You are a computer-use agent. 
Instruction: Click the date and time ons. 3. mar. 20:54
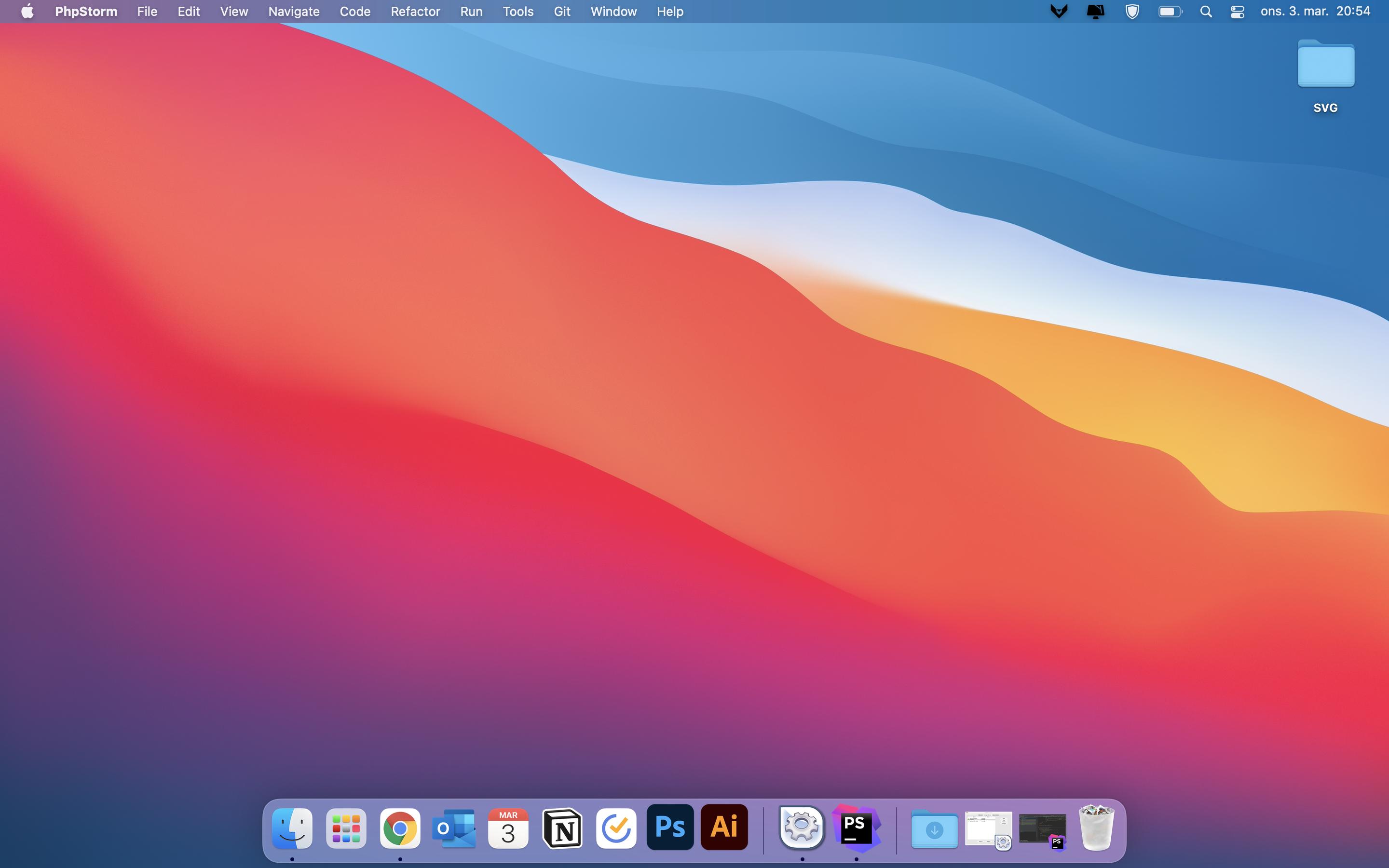click(x=1315, y=12)
